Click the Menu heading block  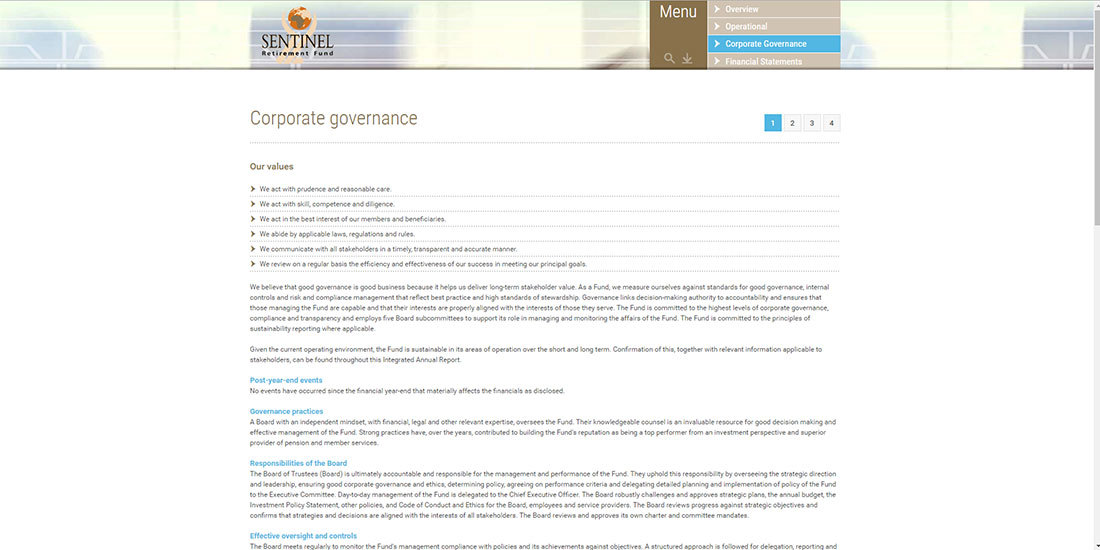(678, 13)
